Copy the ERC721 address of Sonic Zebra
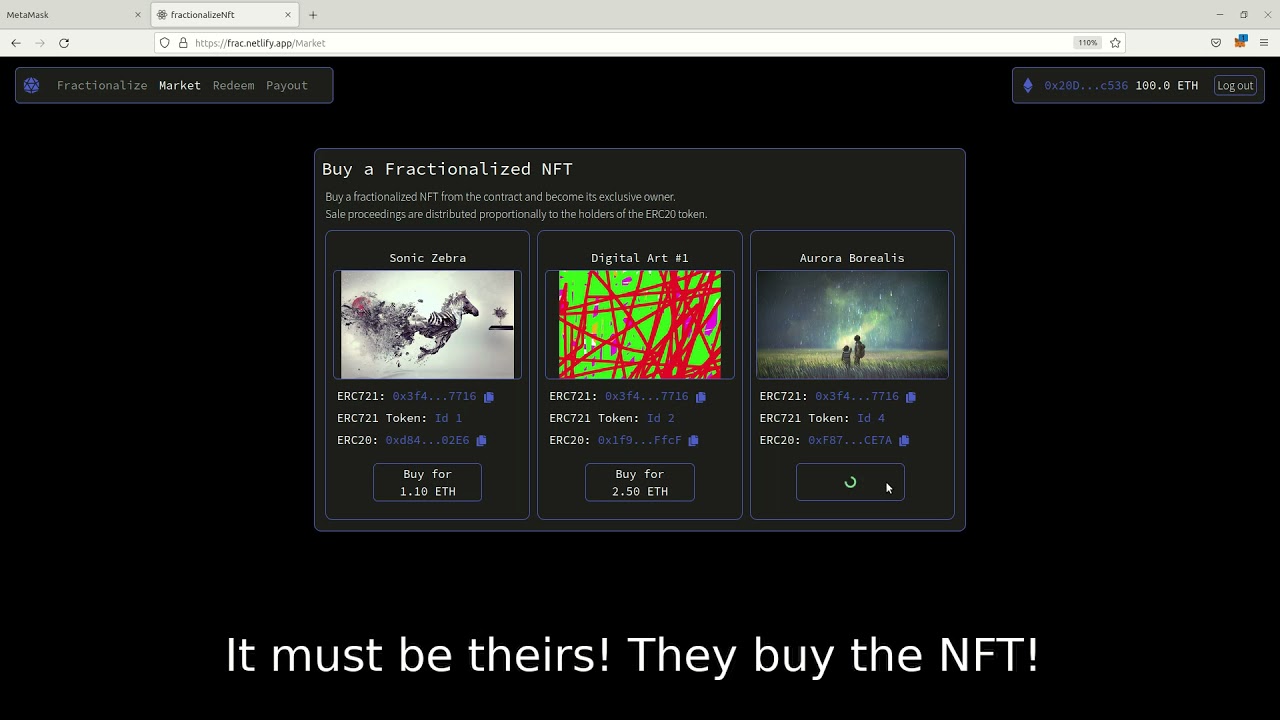1280x720 pixels. tap(489, 396)
